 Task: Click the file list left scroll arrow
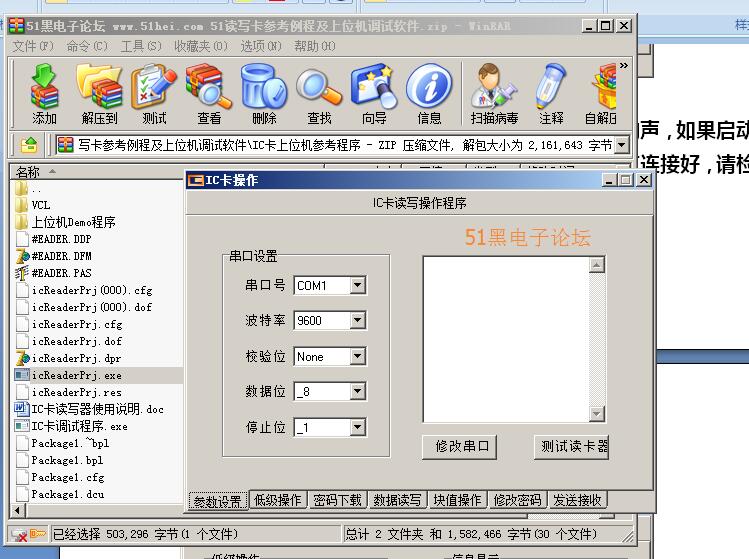18,510
